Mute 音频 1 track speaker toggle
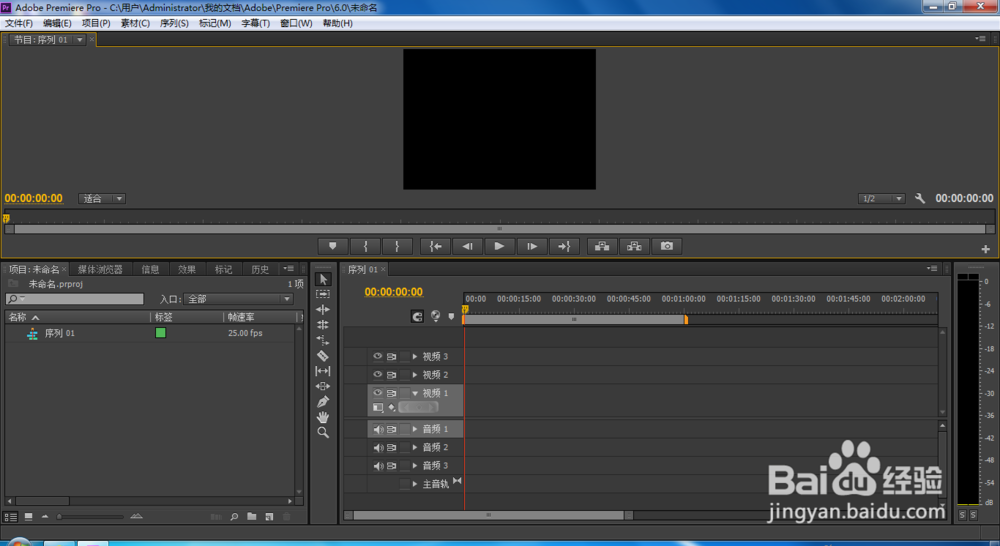Screen dimensions: 1000x546 click(x=378, y=429)
